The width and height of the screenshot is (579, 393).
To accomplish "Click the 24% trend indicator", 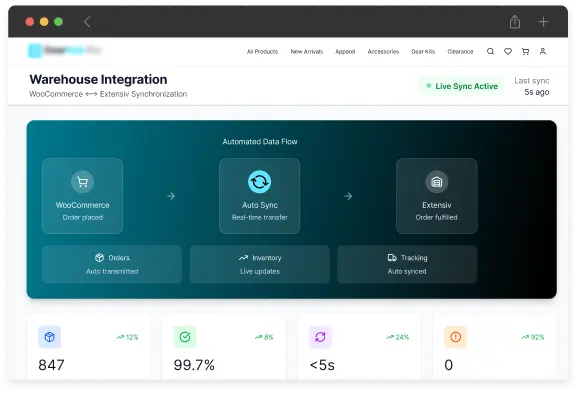I will pos(398,337).
